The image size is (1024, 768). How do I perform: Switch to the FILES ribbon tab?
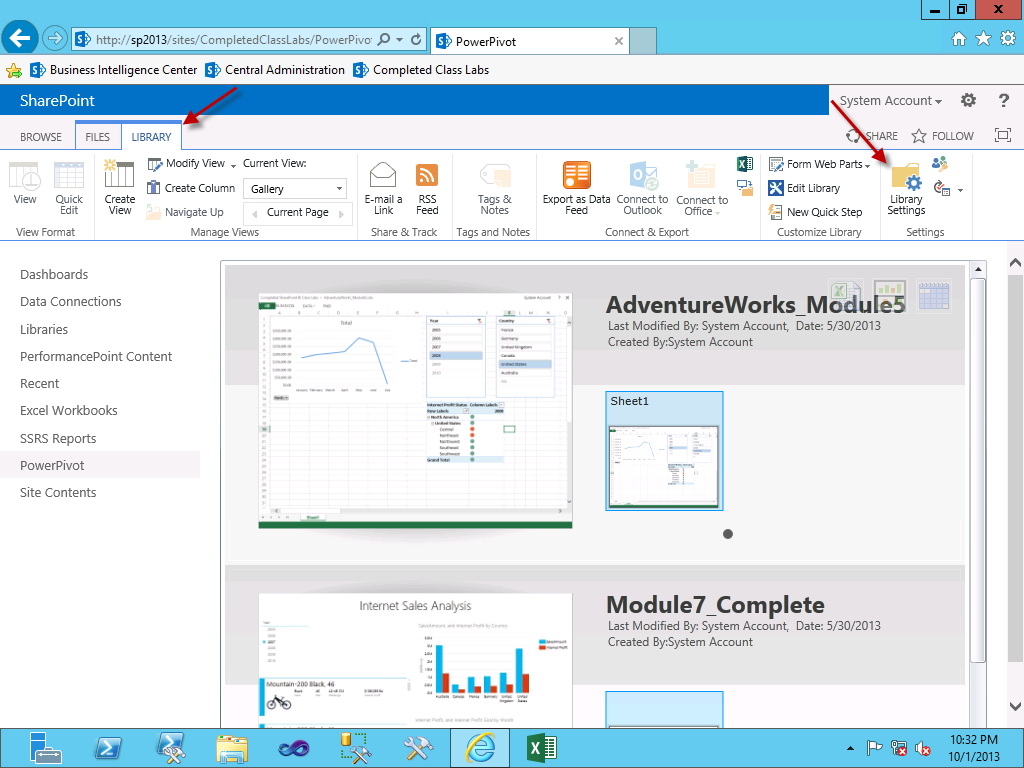tap(97, 136)
